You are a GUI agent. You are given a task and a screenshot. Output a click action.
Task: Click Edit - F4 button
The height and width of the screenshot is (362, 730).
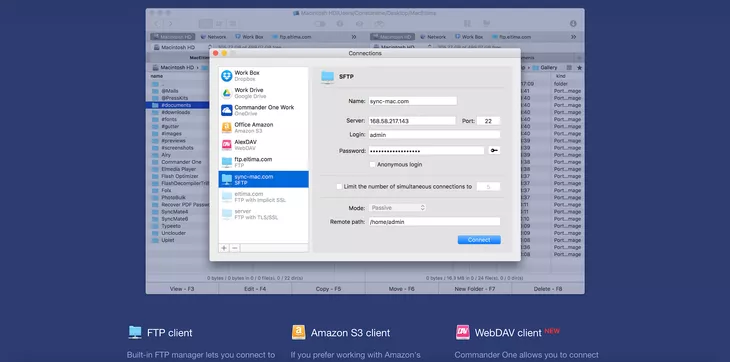click(x=255, y=288)
